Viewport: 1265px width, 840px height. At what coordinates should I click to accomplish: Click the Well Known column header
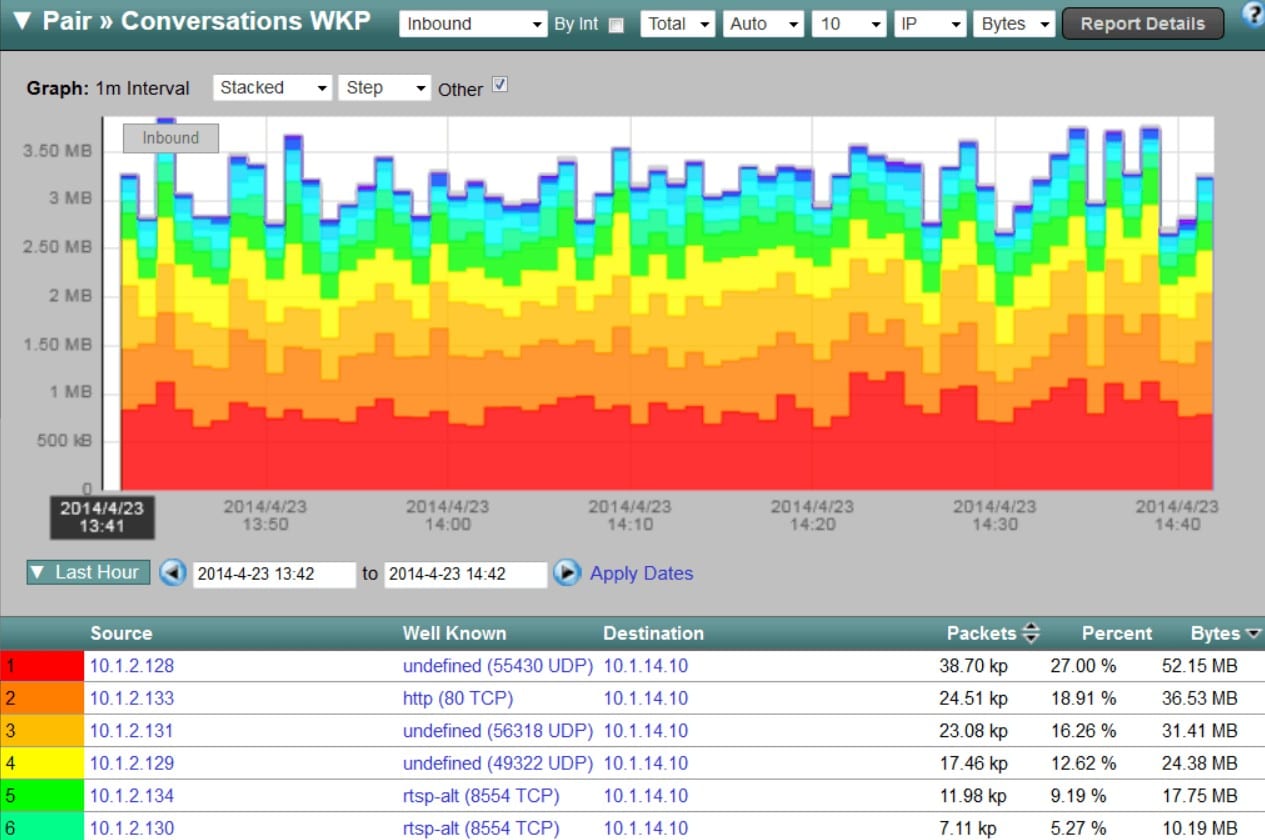[x=454, y=633]
